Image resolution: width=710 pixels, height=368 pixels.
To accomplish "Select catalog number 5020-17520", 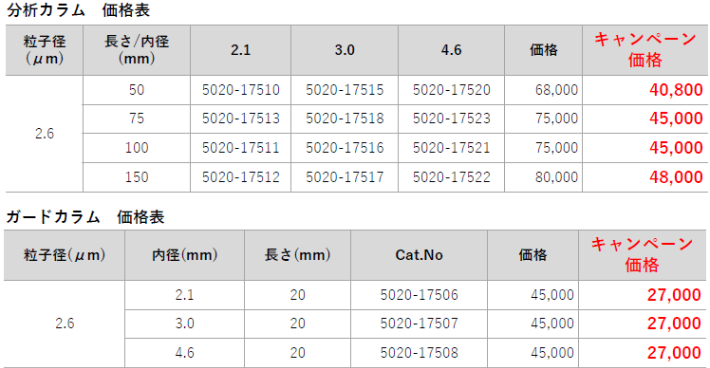I will [451, 90].
